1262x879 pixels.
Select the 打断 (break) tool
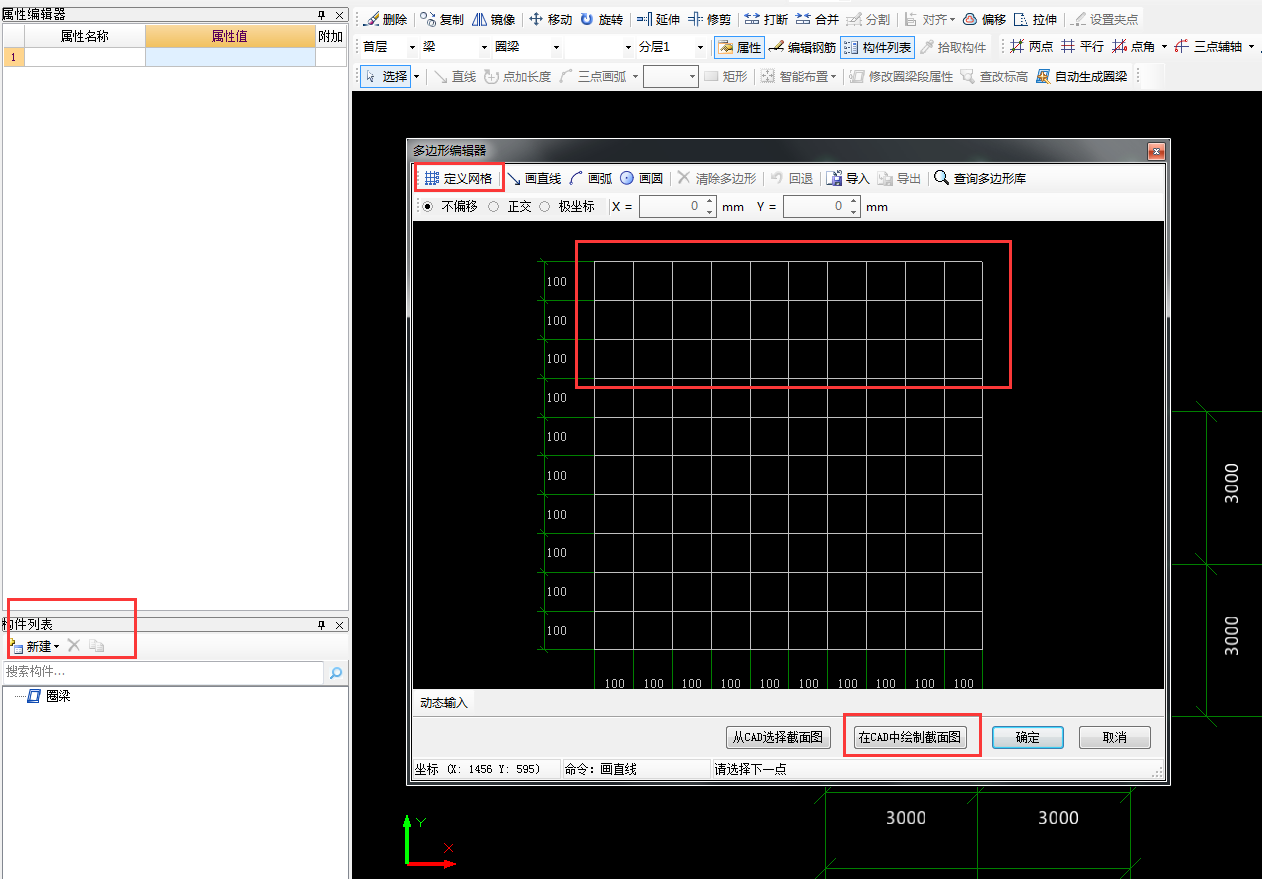coord(766,19)
